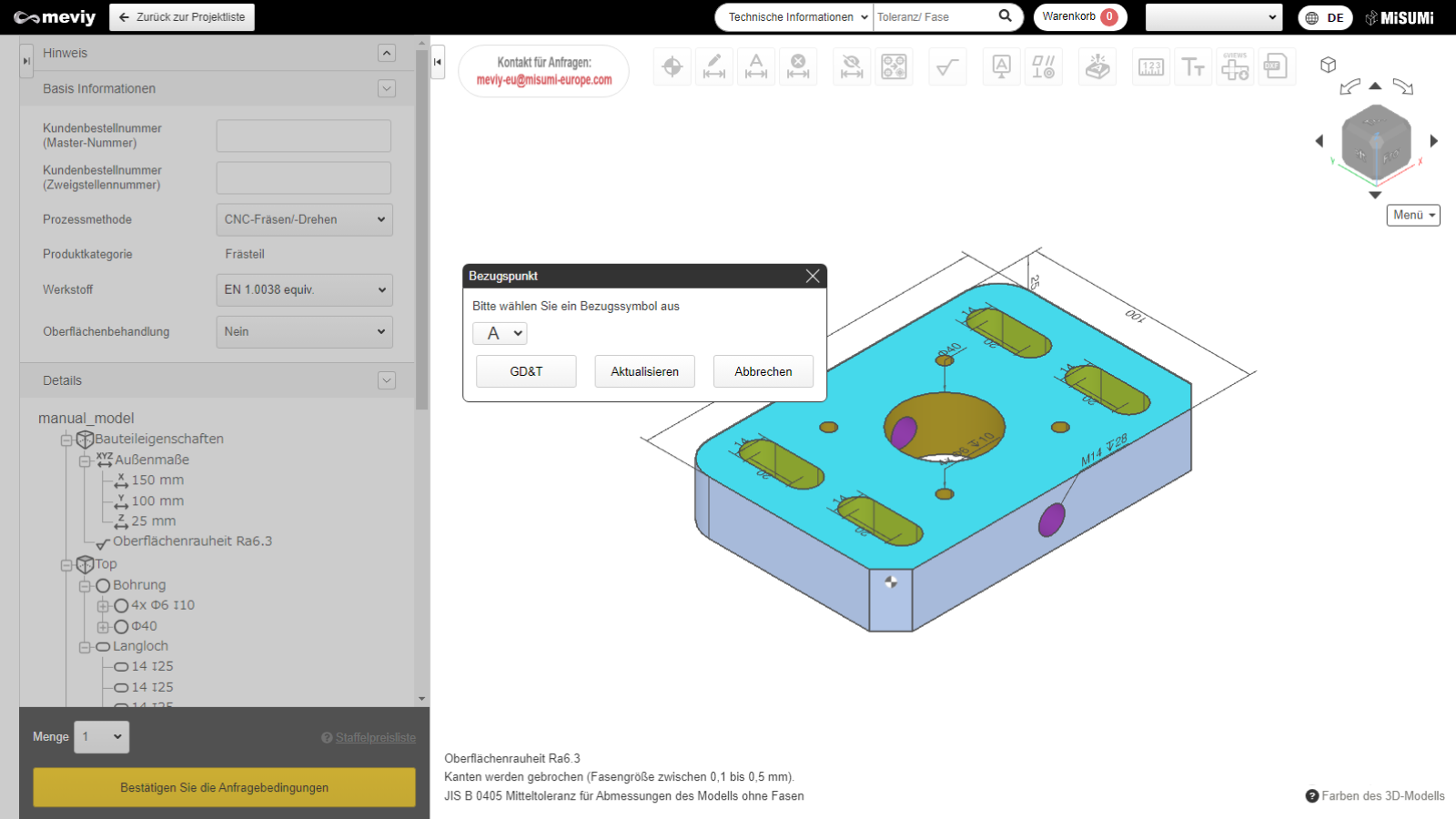Click the isometric cube view icon
Image resolution: width=1456 pixels, height=819 pixels.
pos(1329,65)
